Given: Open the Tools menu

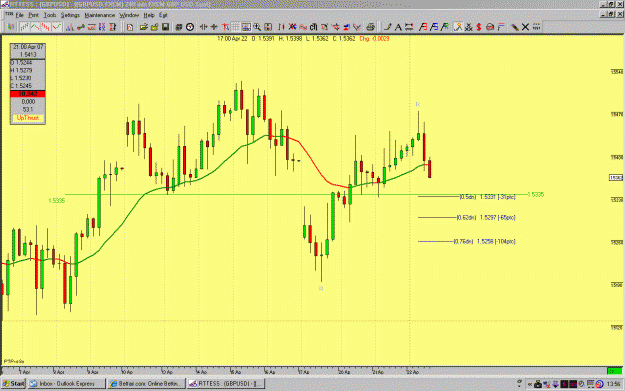Looking at the screenshot, I should pyautogui.click(x=50, y=15).
